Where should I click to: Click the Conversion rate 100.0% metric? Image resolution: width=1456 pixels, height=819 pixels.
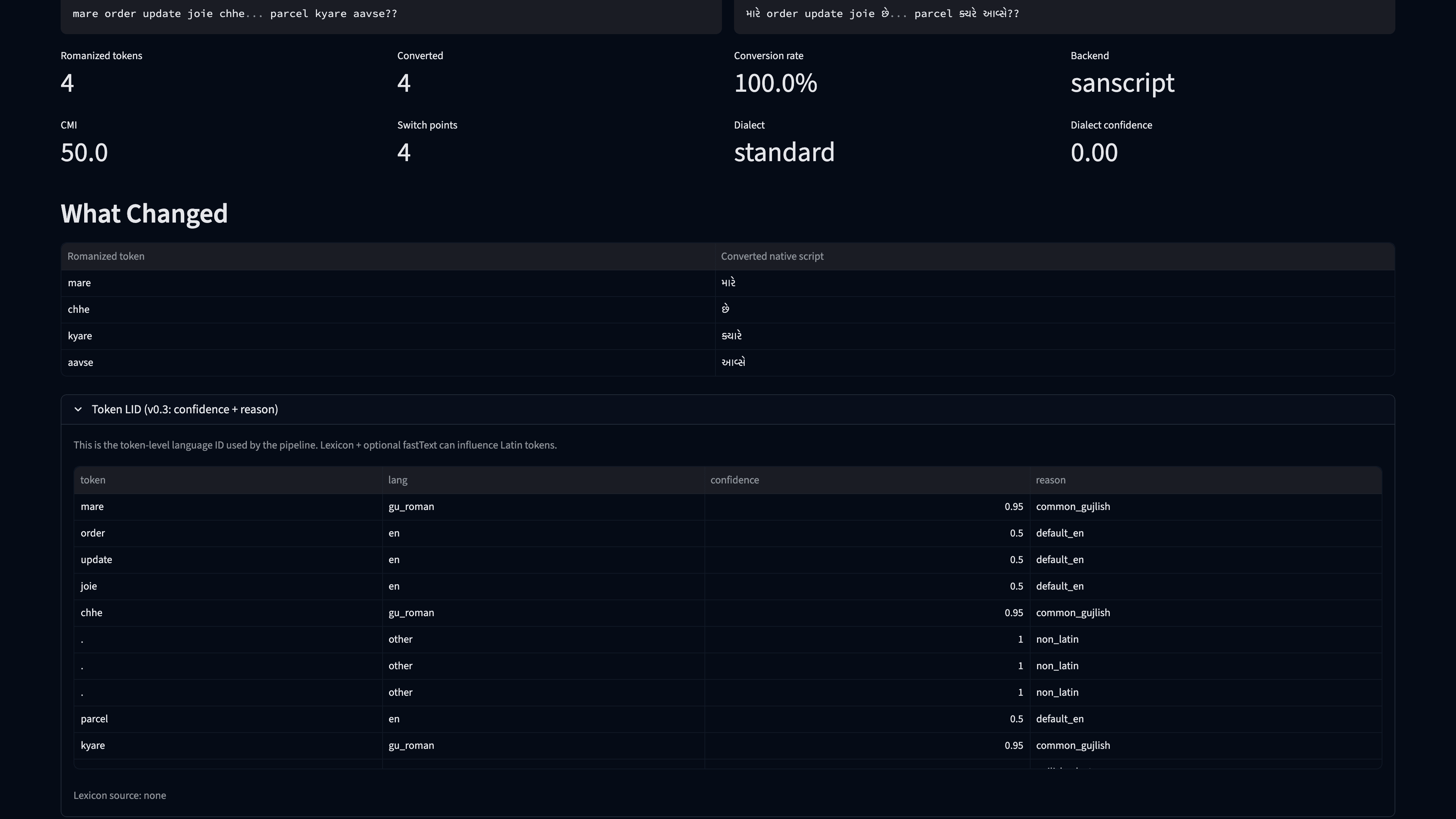[775, 83]
